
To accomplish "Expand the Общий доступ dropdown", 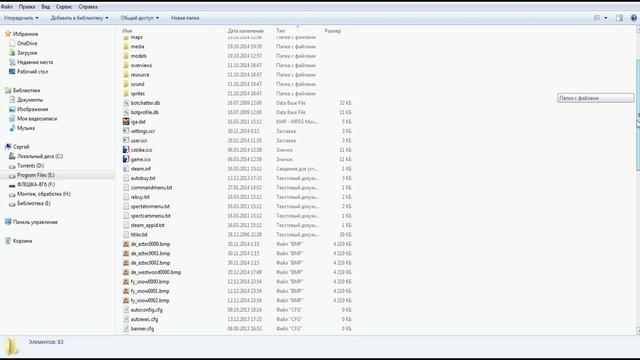I will 140,18.
